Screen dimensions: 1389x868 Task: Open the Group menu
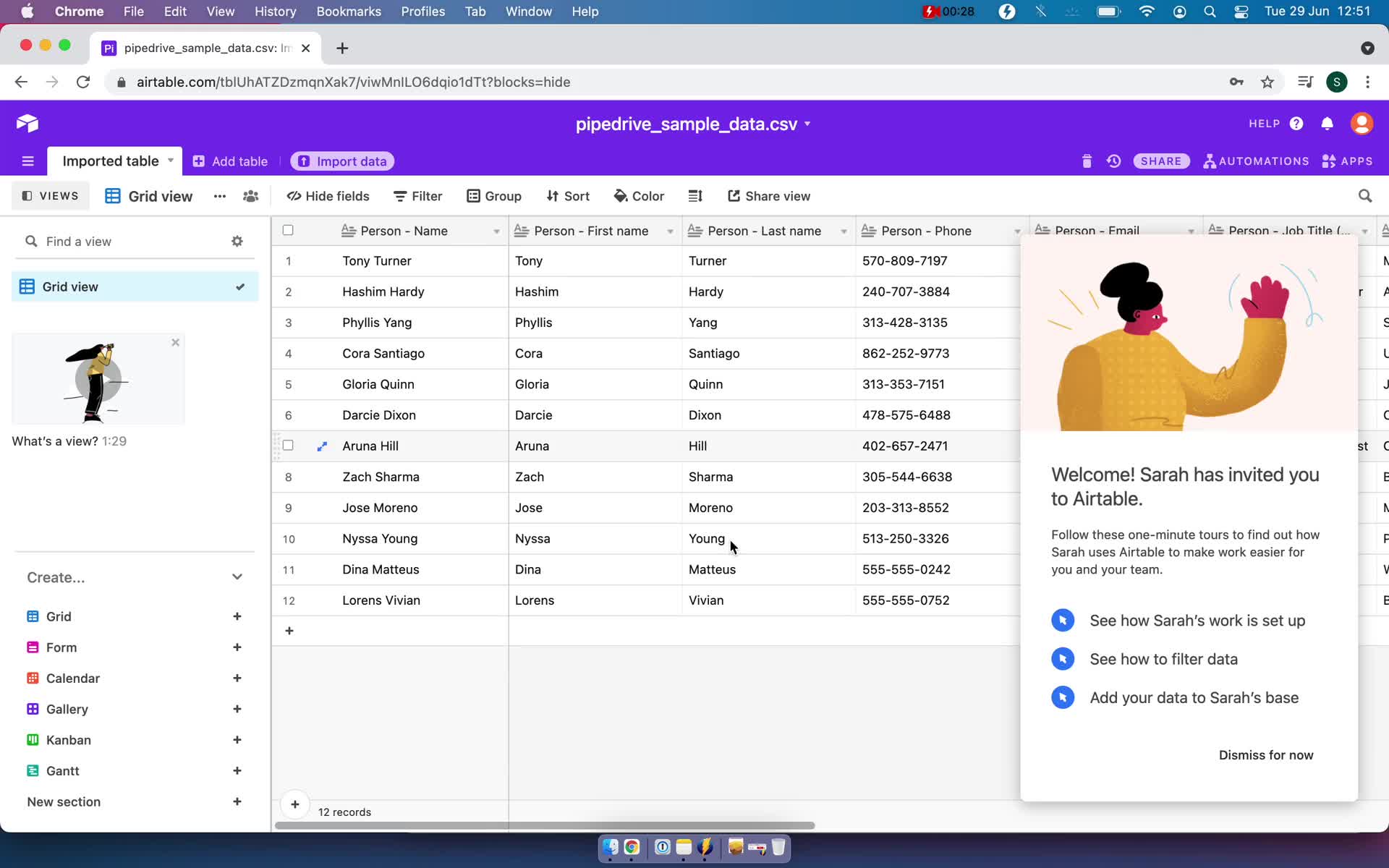494,196
